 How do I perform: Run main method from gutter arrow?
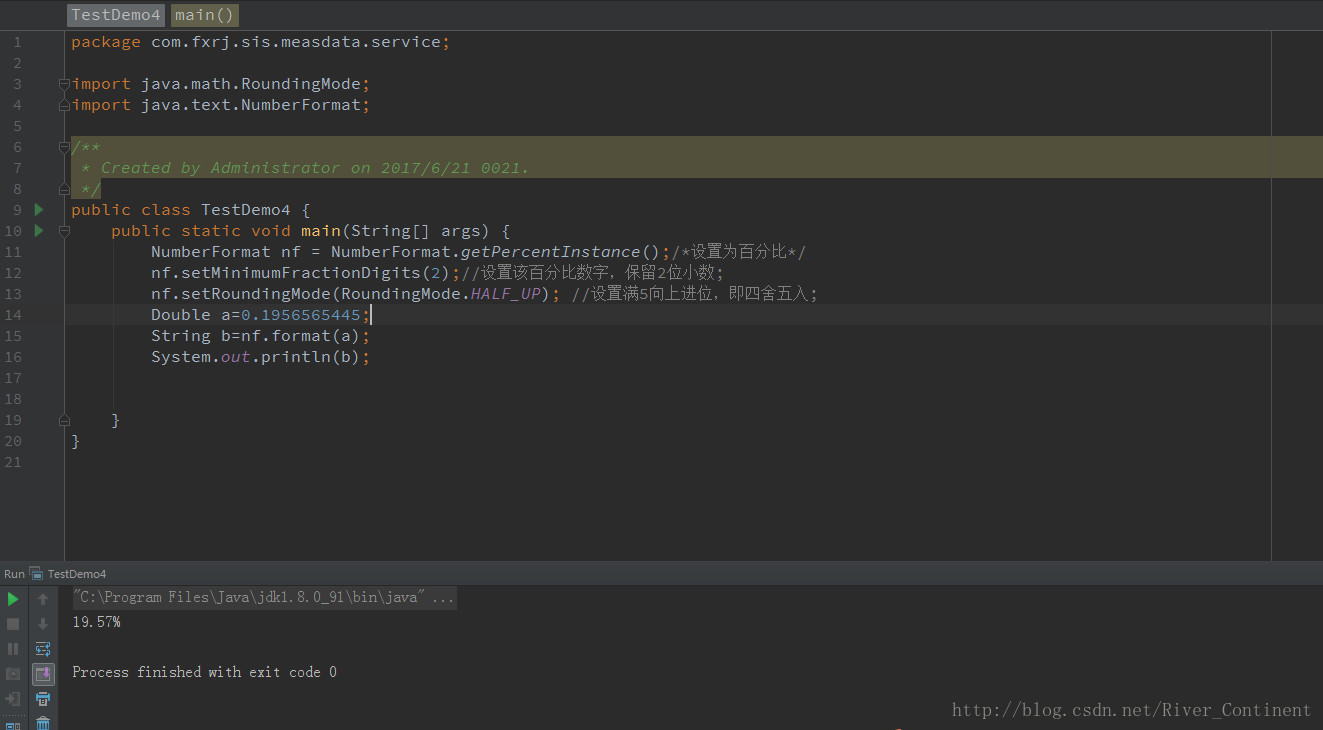39,230
